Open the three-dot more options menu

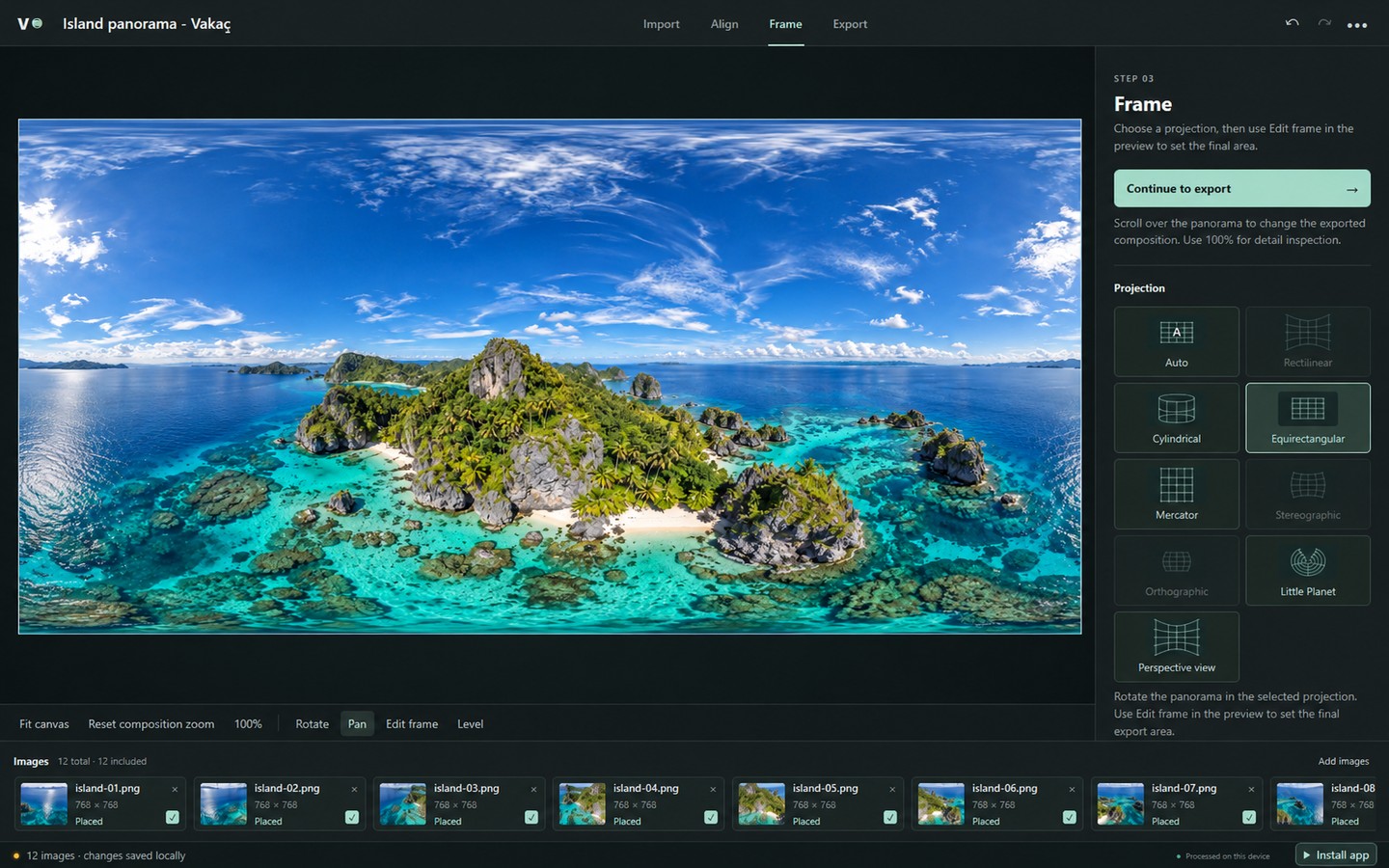[x=1357, y=25]
